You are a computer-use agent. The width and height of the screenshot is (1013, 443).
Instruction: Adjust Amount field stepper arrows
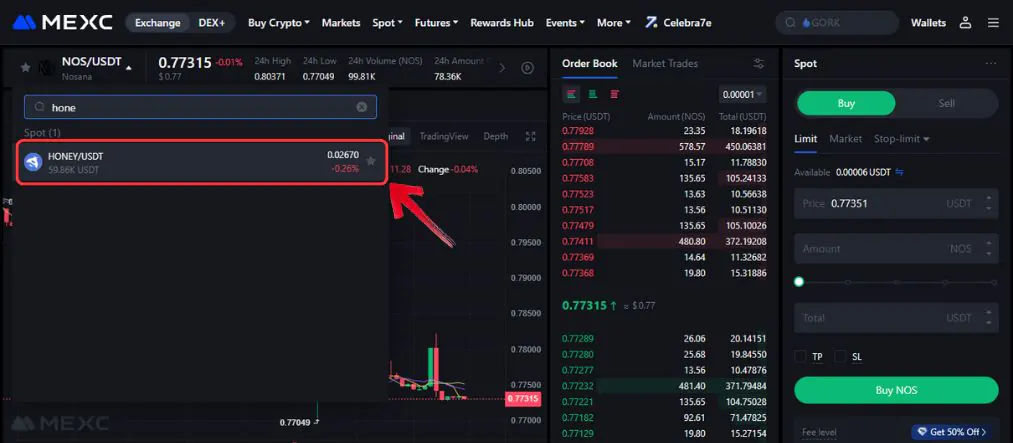click(988, 249)
